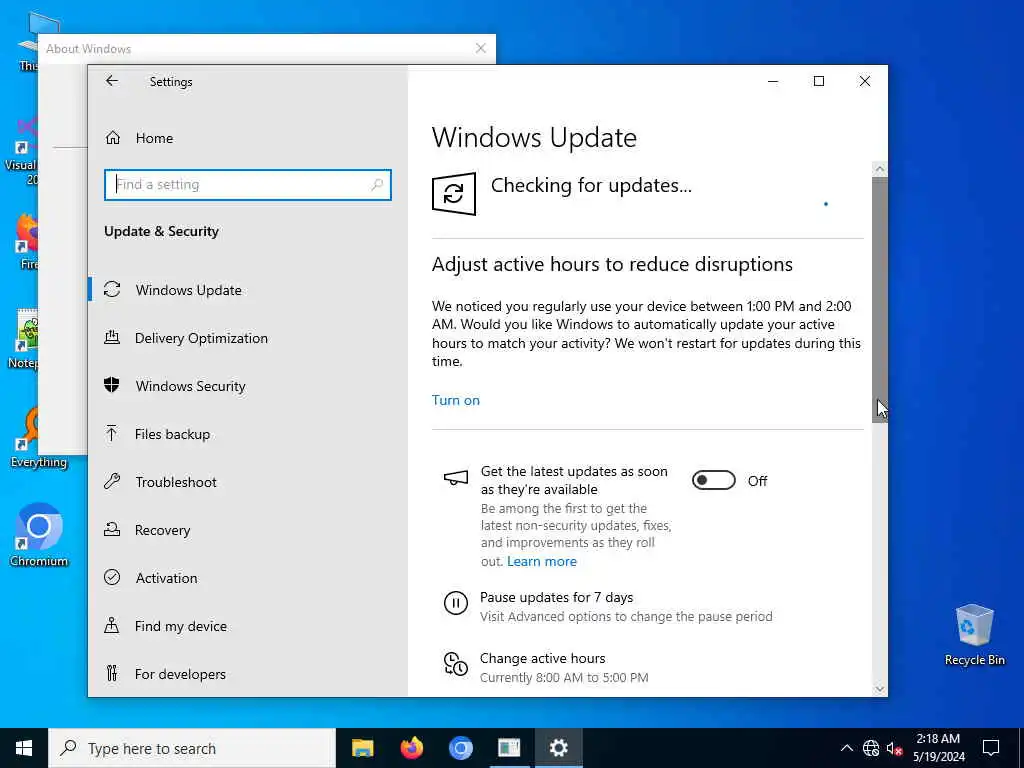Click the Find my device icon
Viewport: 1024px width, 768px height.
click(x=112, y=626)
